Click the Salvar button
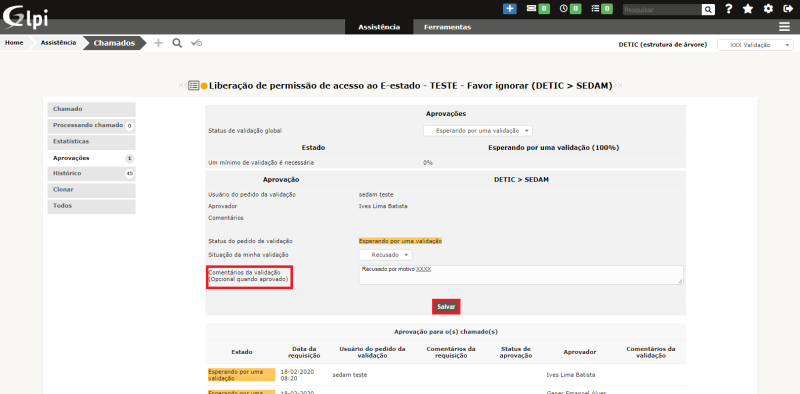800x394 pixels. coord(446,307)
